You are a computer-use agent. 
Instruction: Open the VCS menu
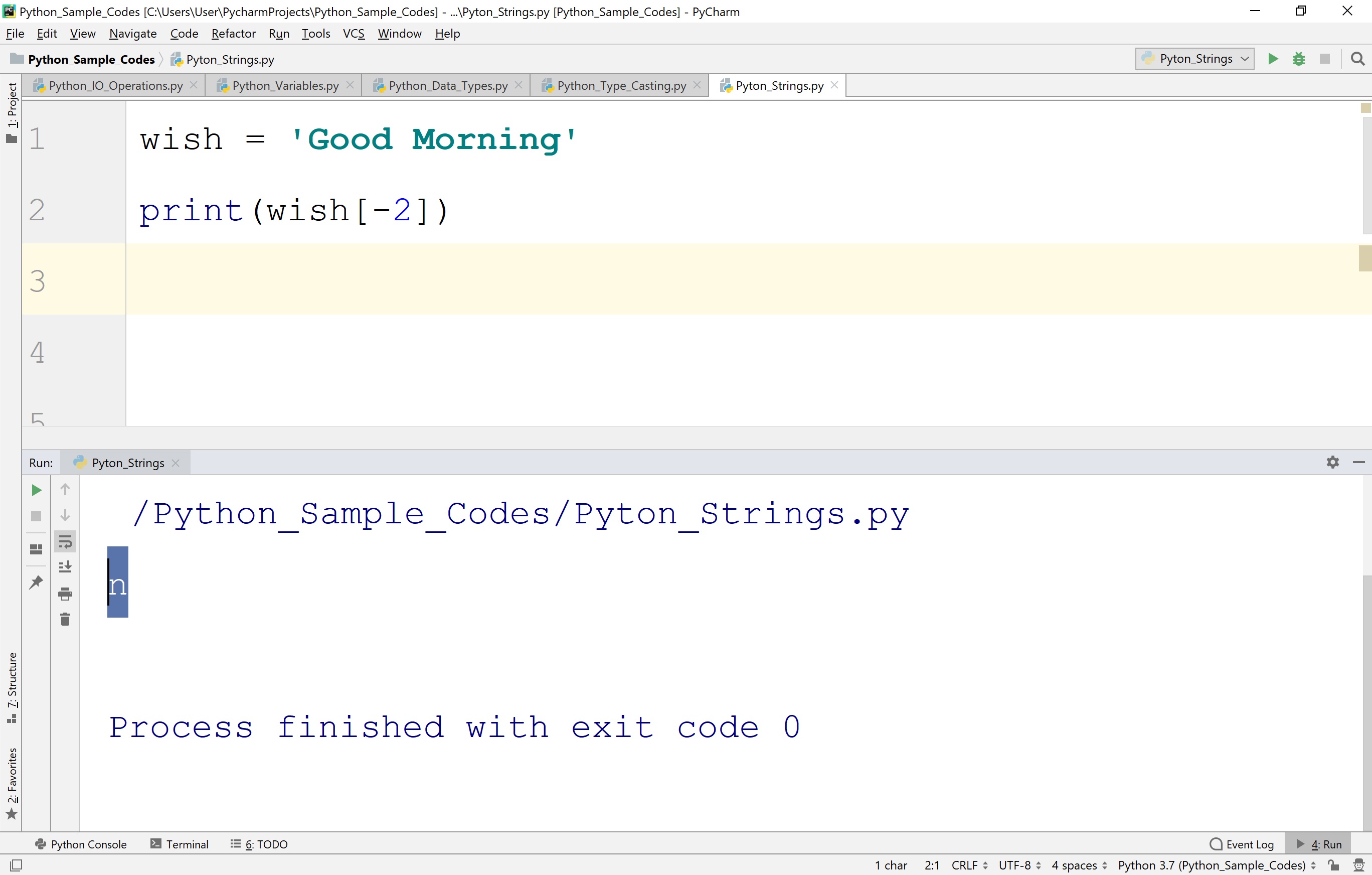coord(354,33)
